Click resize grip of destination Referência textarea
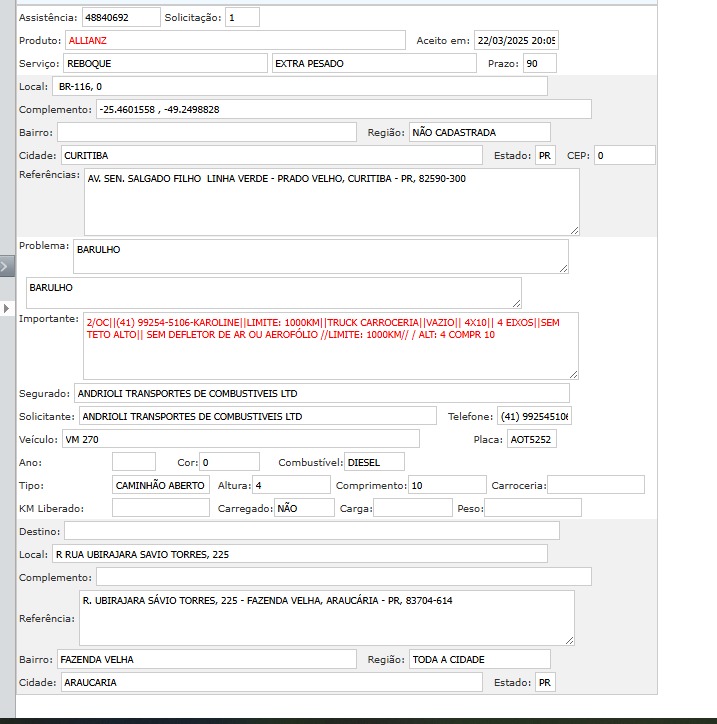 tap(569, 640)
